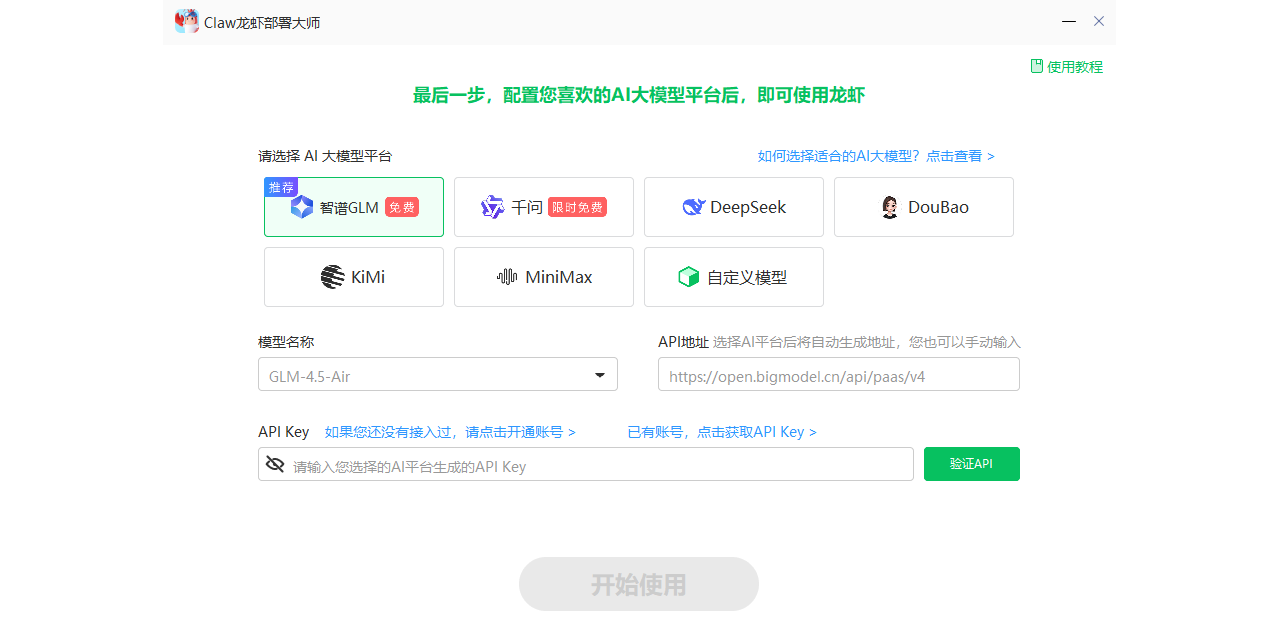Select the DouBao platform icon
Screen dimensions: 1280x640
pyautogui.click(x=889, y=207)
